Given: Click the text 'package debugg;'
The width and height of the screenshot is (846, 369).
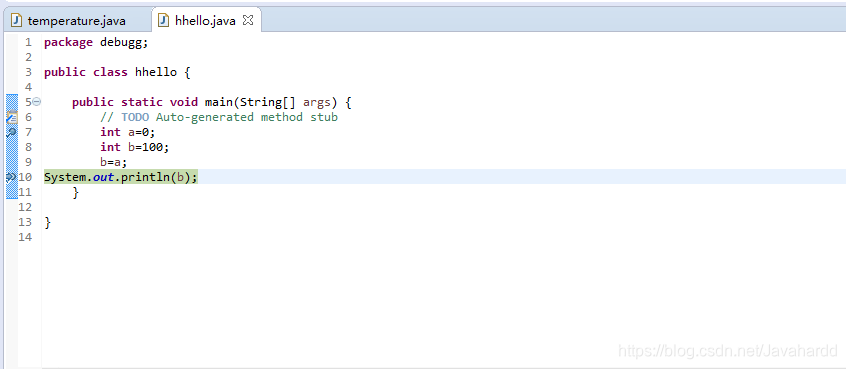Looking at the screenshot, I should tap(96, 43).
